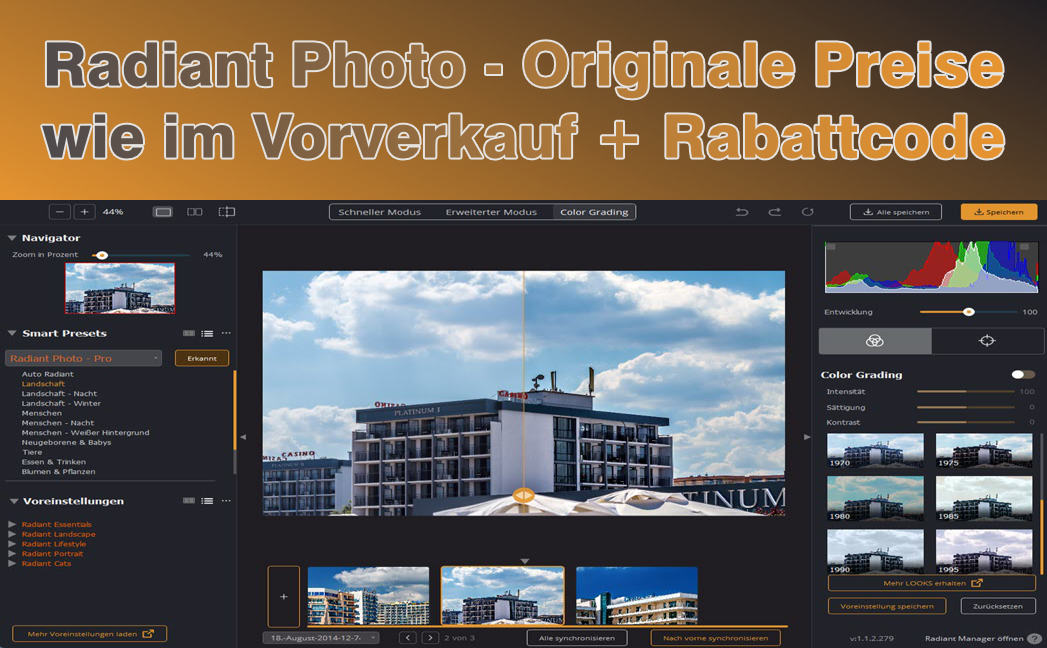
Task: Click the redo arrow icon
Action: 775,212
